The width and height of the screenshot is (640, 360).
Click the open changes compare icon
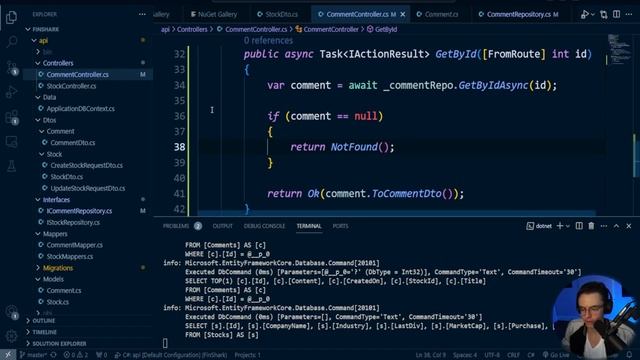coord(604,14)
